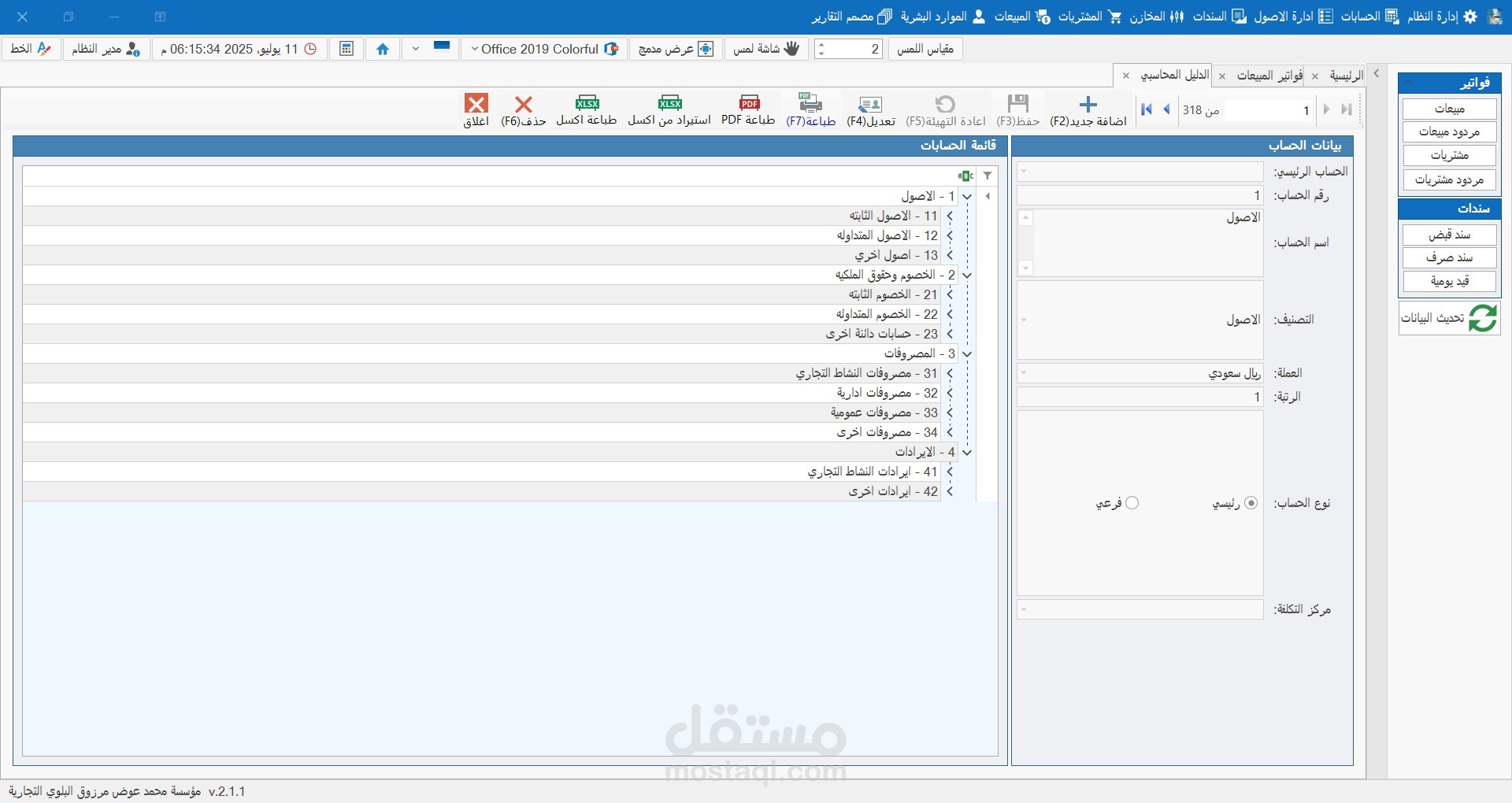1512x803 pixels.
Task: Click the Add New (اضافة جديد) plus icon
Action: click(x=1088, y=105)
